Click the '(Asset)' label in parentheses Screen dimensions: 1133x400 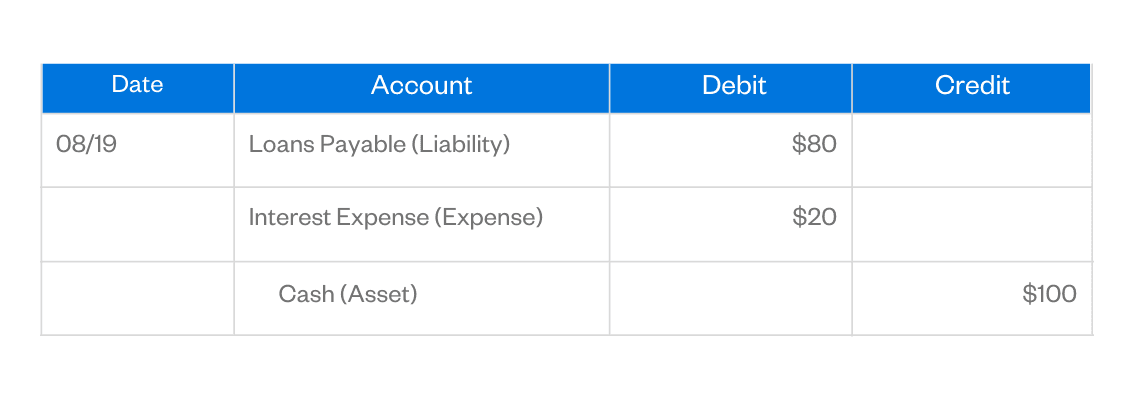pyautogui.click(x=377, y=294)
